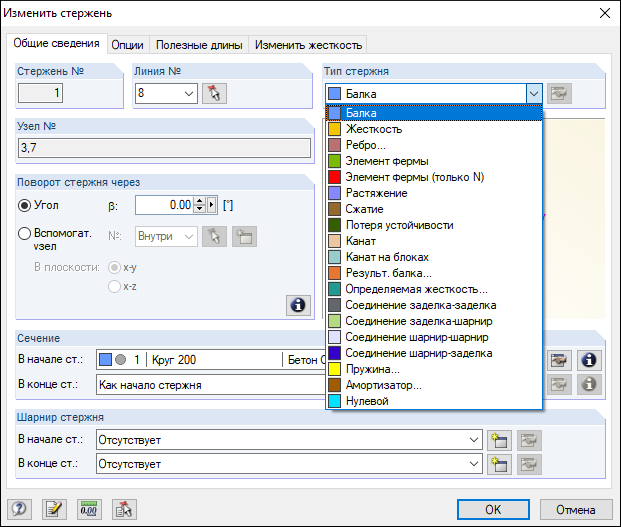This screenshot has height=527, width=621.
Task: Click the Узел № field showing 3,7
Action: tap(164, 148)
